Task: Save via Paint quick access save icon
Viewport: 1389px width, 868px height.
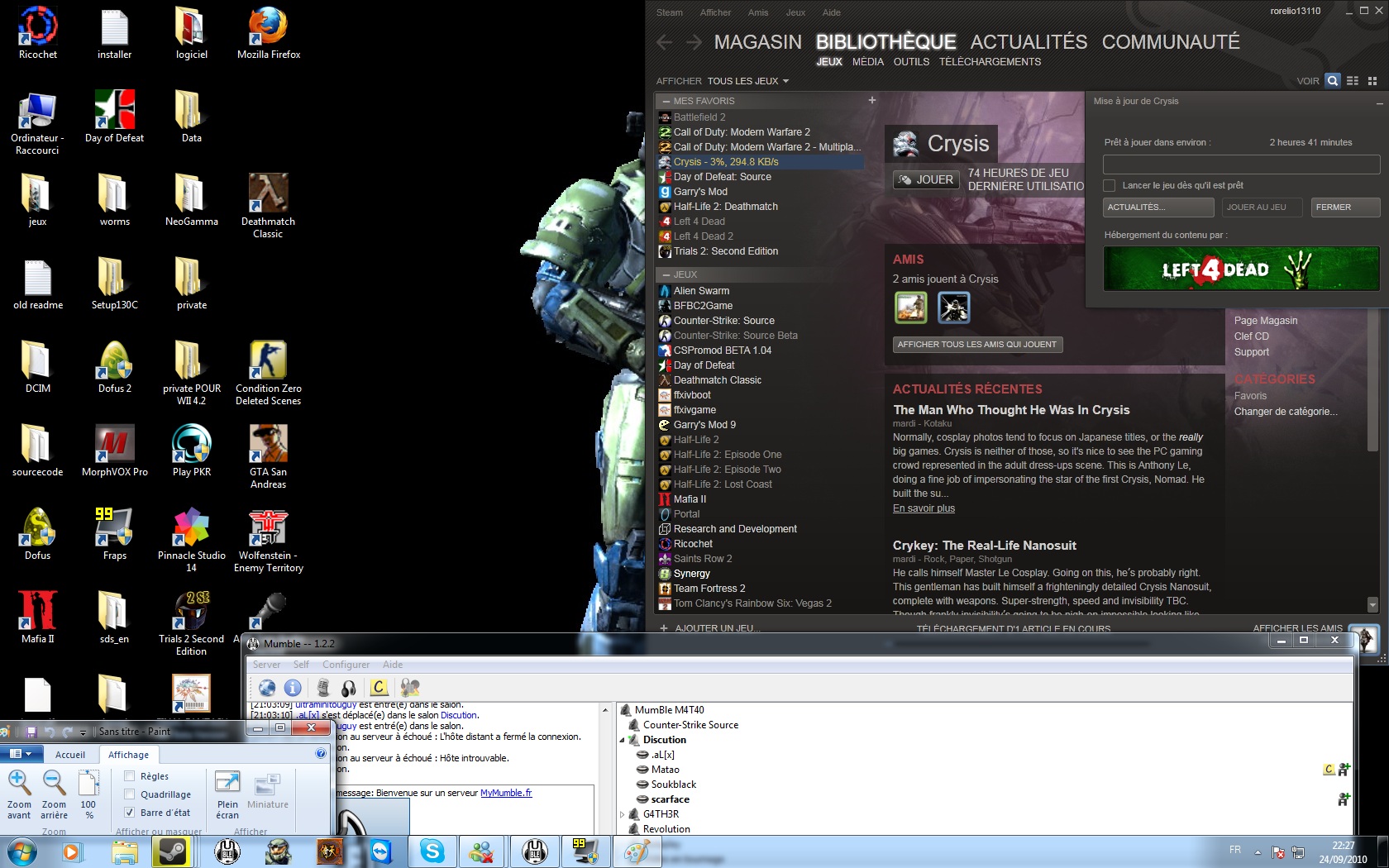Action: tap(31, 732)
